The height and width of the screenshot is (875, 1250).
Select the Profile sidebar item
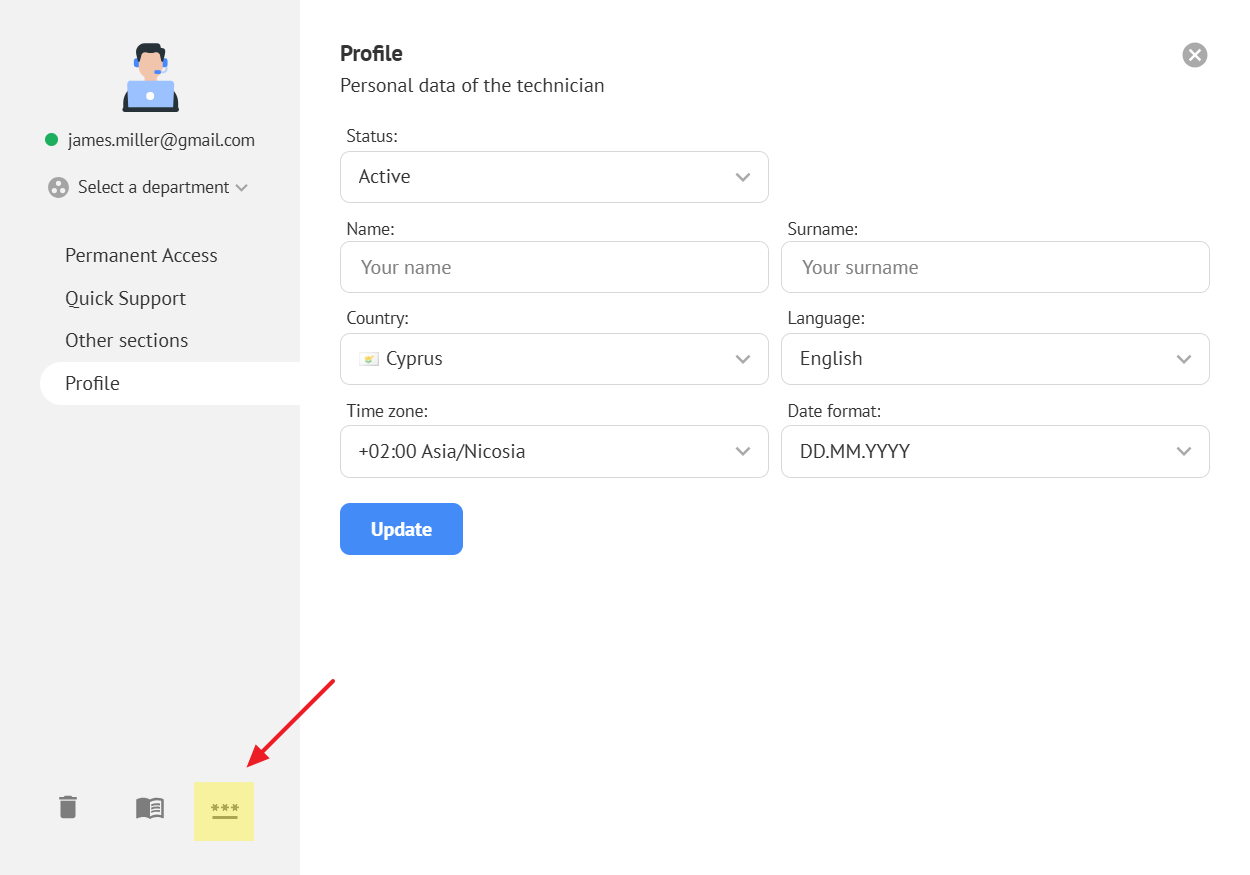(x=92, y=384)
